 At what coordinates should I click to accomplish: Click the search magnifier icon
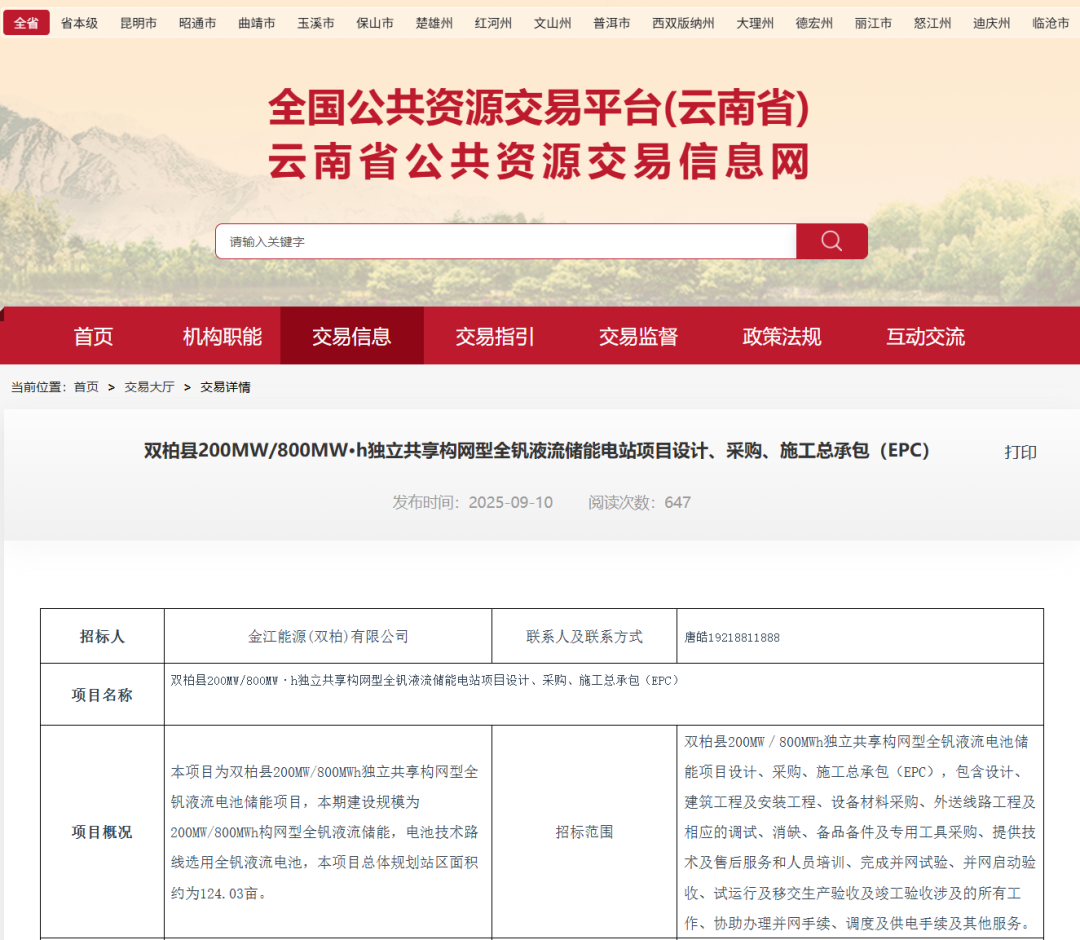831,241
